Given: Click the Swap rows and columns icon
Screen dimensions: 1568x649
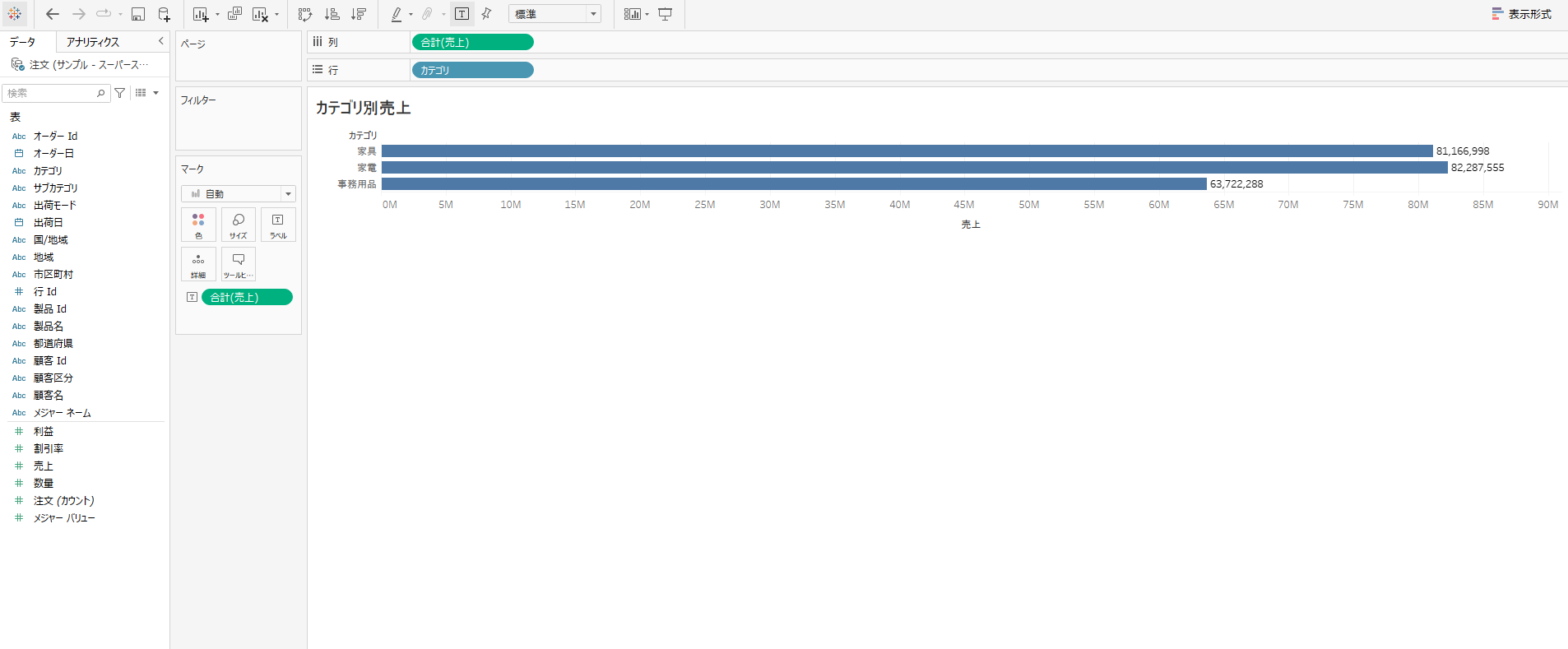Looking at the screenshot, I should click(305, 14).
